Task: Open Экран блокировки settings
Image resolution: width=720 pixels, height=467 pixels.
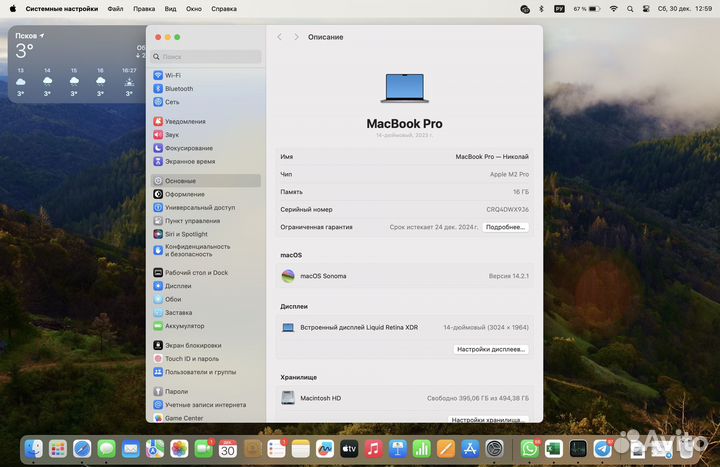Action: click(206, 345)
